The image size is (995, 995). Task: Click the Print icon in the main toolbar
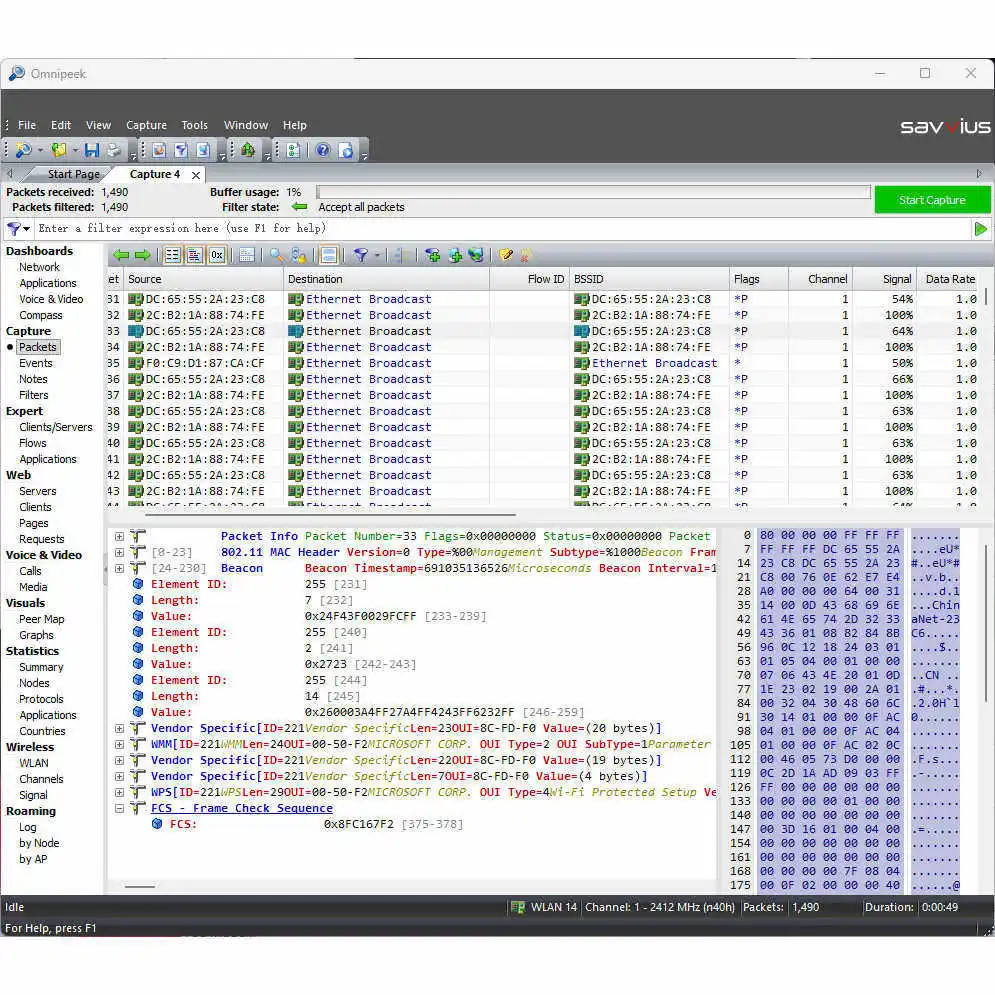click(114, 150)
